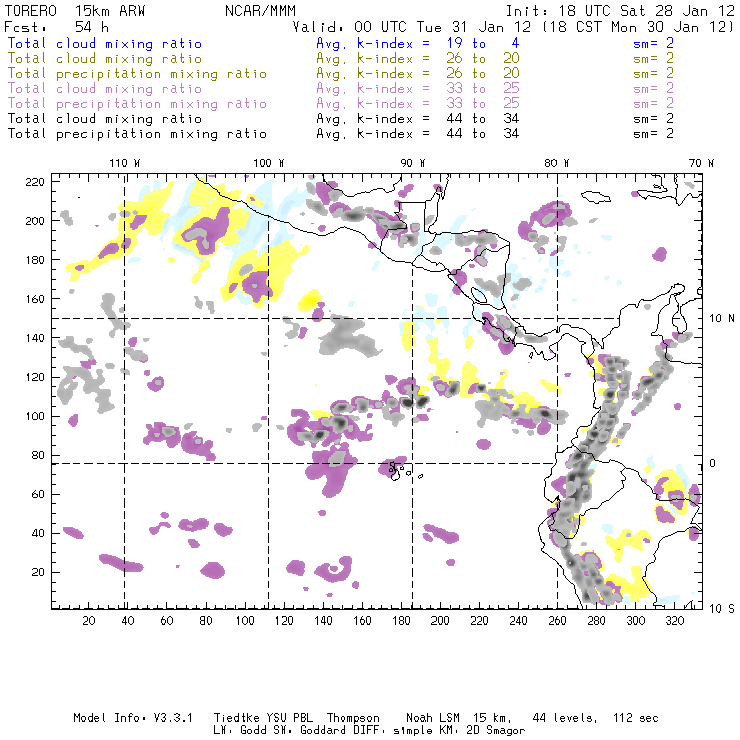This screenshot has height=740, width=740.
Task: Click the 'Valid: 00 UTC Tue 31 Jan 12' text
Action: pos(412,27)
